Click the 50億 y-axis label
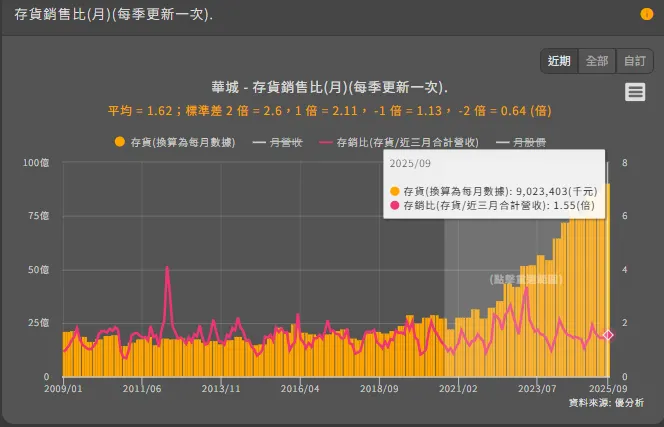The height and width of the screenshot is (427, 664). 39,270
